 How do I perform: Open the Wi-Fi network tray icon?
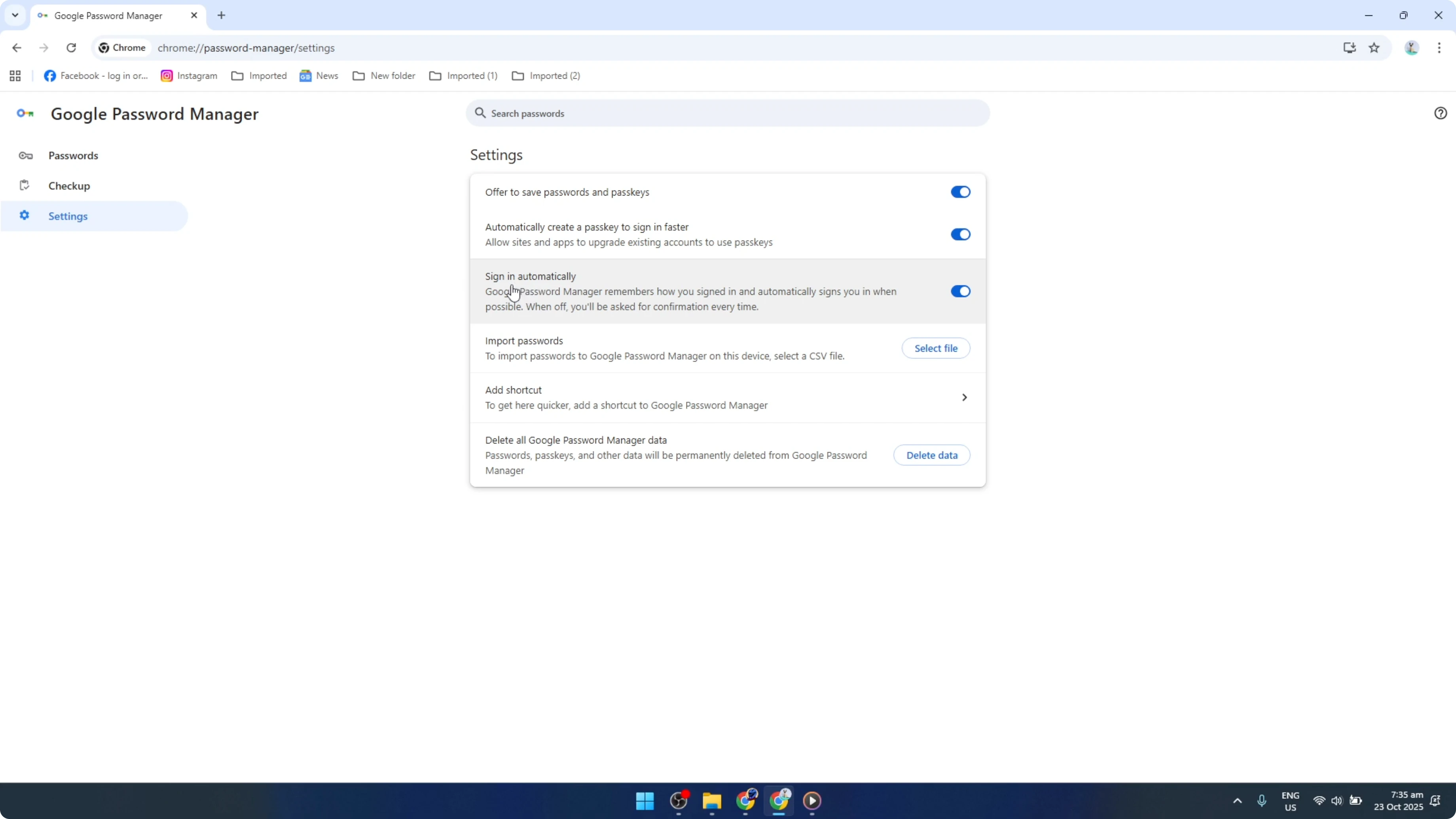[x=1319, y=801]
